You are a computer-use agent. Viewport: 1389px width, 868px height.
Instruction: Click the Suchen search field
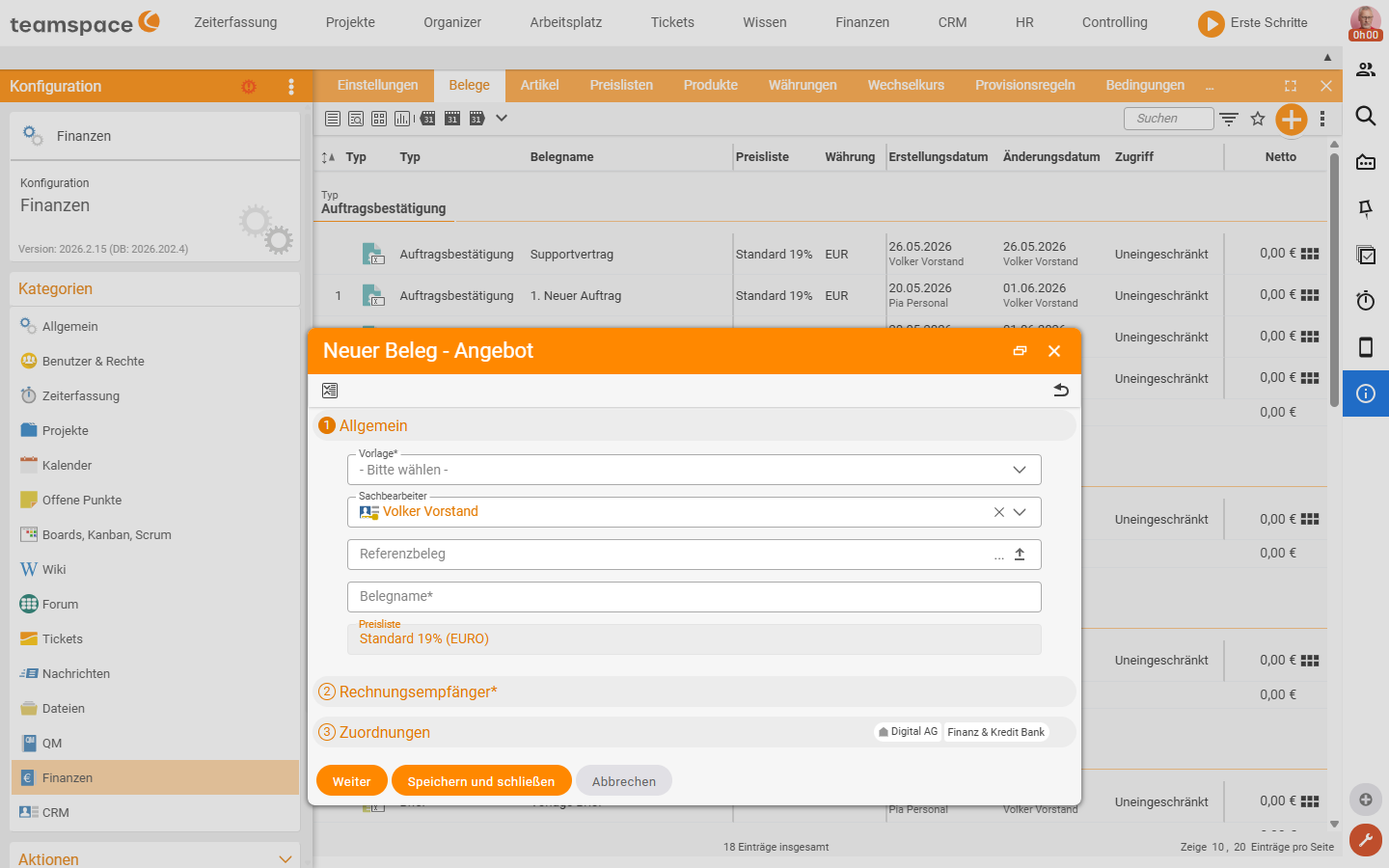click(x=1168, y=119)
